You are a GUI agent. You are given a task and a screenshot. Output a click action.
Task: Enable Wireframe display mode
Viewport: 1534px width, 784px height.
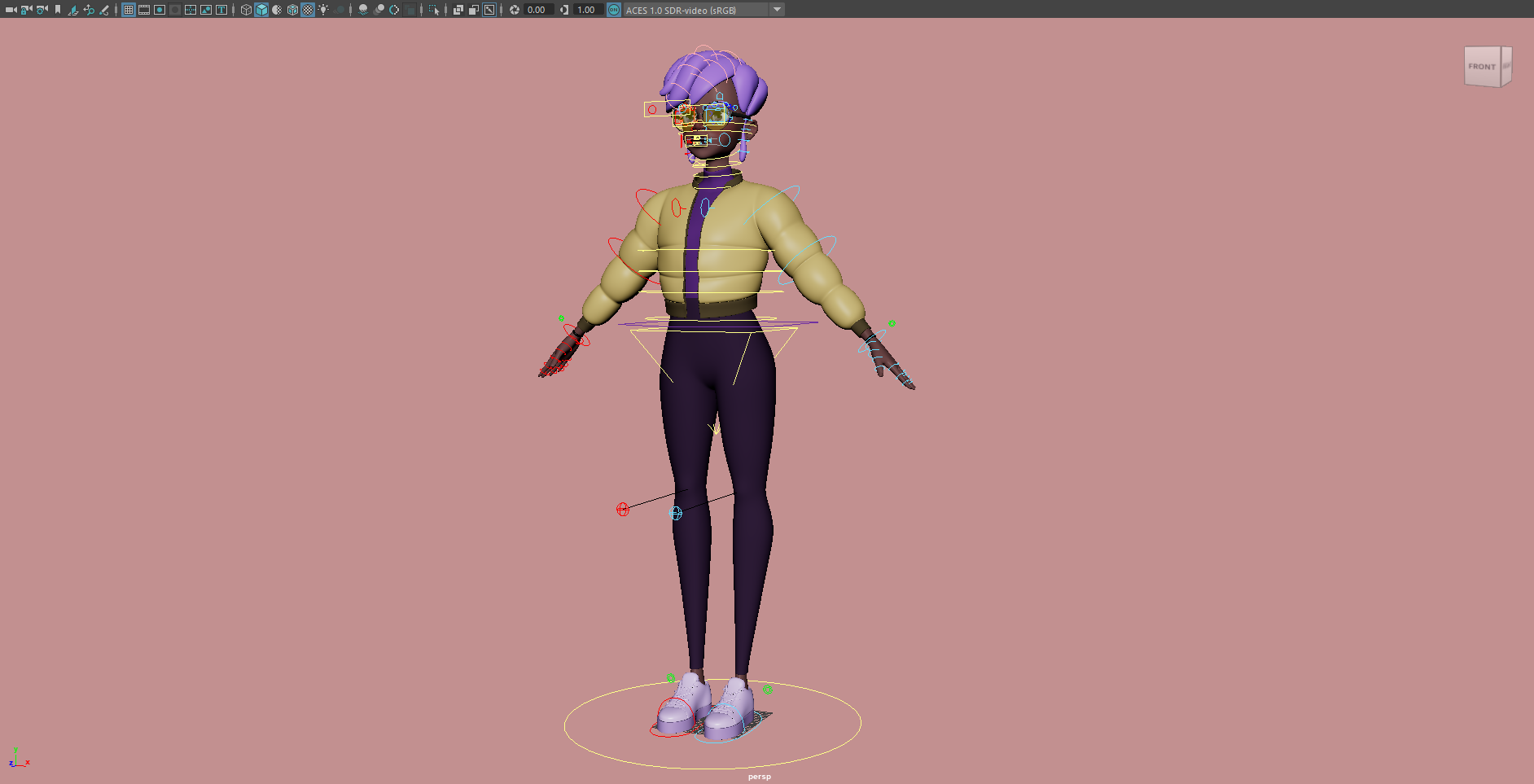(x=246, y=10)
